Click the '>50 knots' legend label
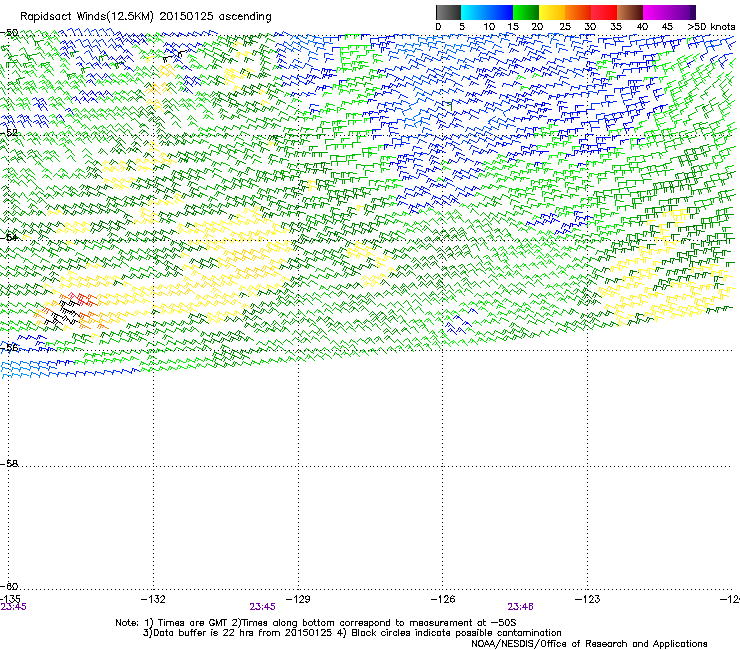Viewport: 740px width, 650px height. click(x=711, y=27)
